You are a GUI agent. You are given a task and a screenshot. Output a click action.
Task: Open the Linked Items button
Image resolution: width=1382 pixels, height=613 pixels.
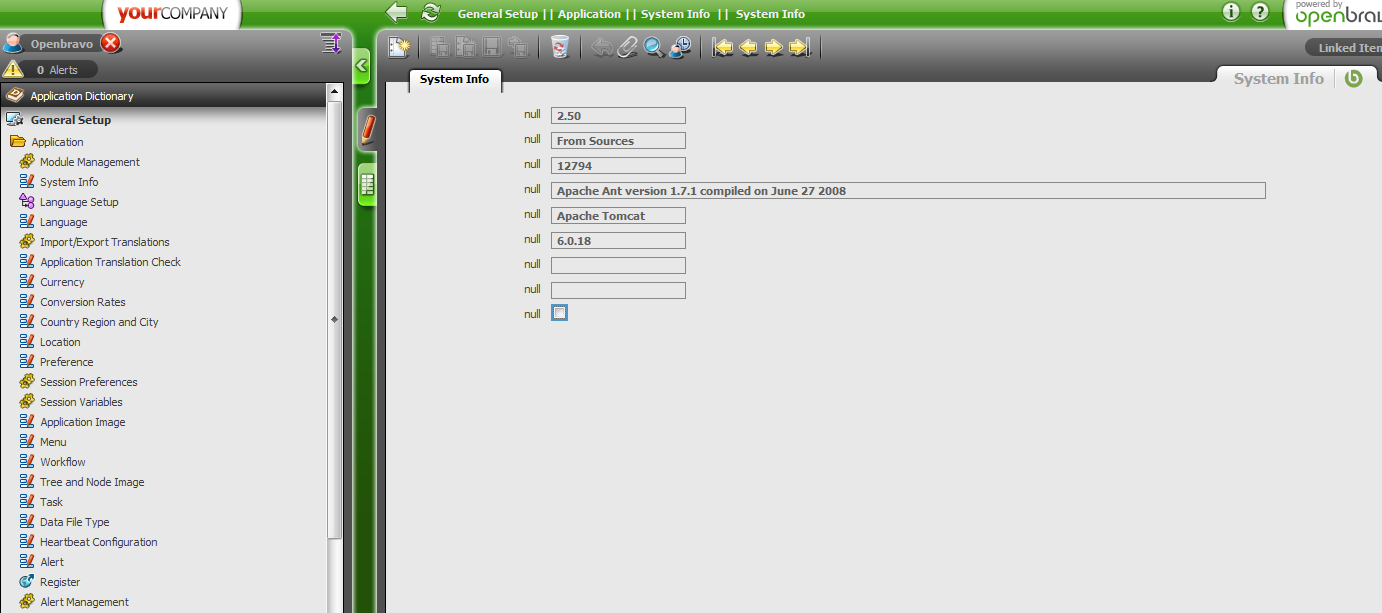(x=1346, y=48)
